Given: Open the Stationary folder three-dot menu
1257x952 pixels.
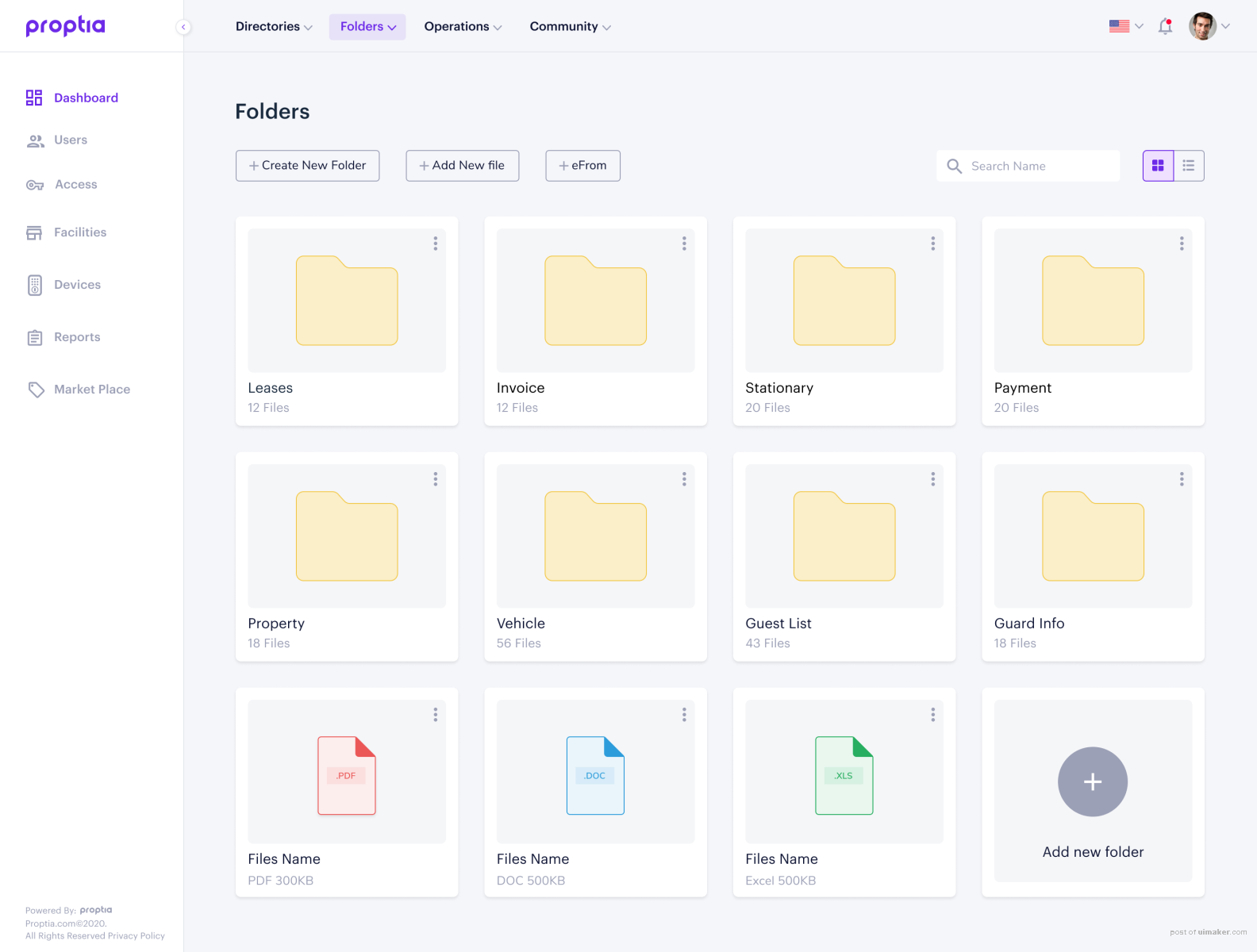Looking at the screenshot, I should click(x=933, y=244).
